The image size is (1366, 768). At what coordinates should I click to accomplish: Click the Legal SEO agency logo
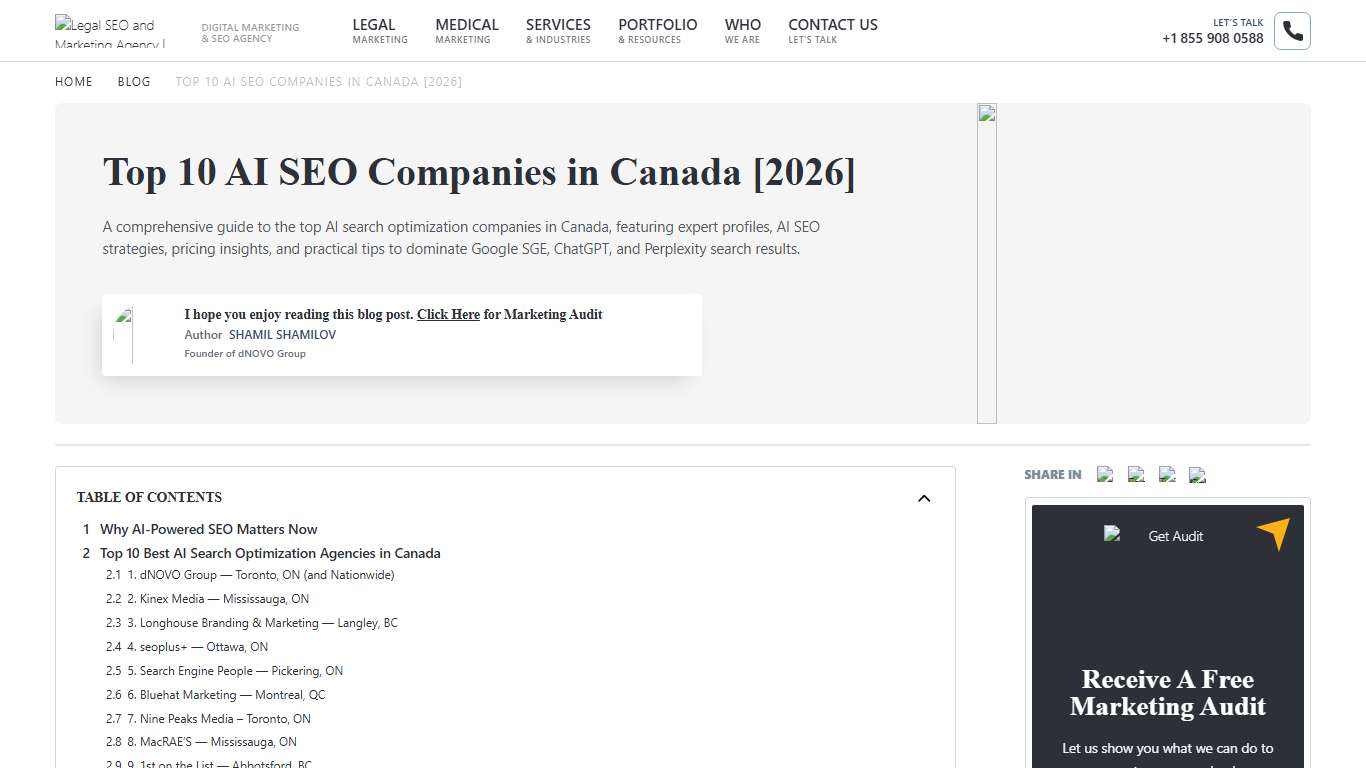(x=110, y=31)
